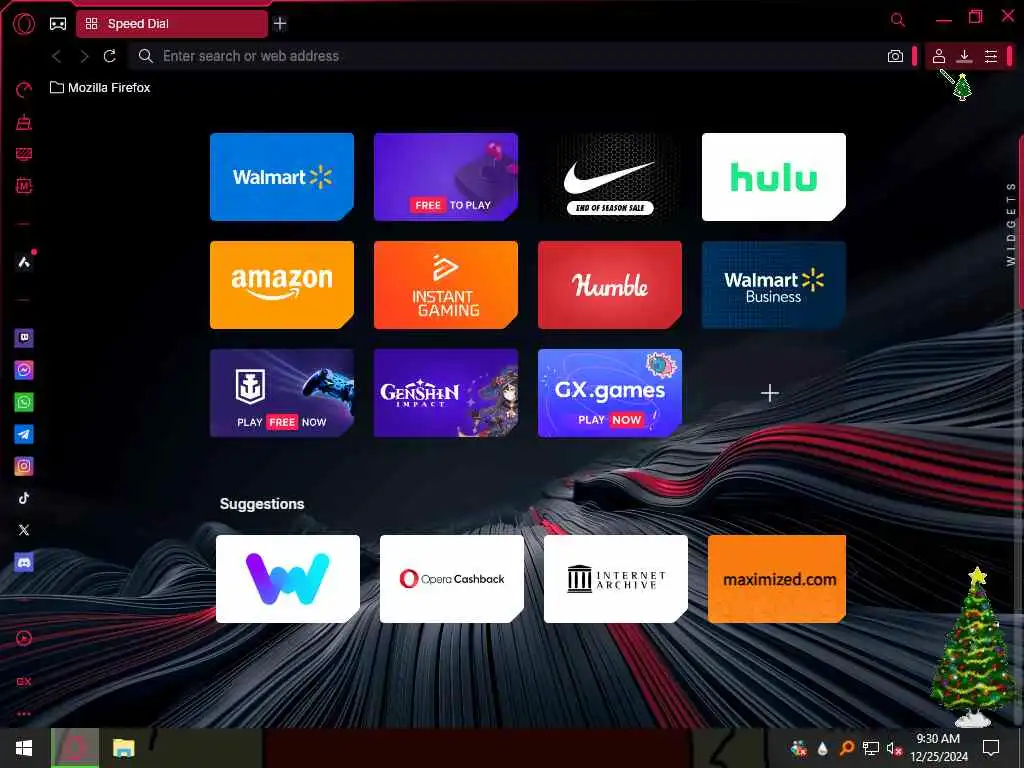Open the network tray icon
Viewport: 1024px width, 768px height.
pos(871,748)
